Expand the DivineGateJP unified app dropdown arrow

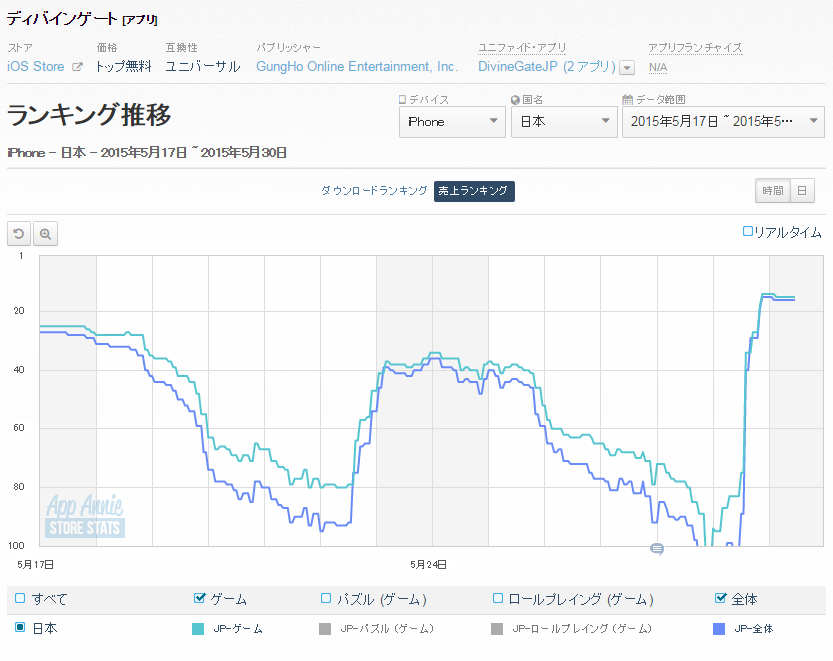627,68
